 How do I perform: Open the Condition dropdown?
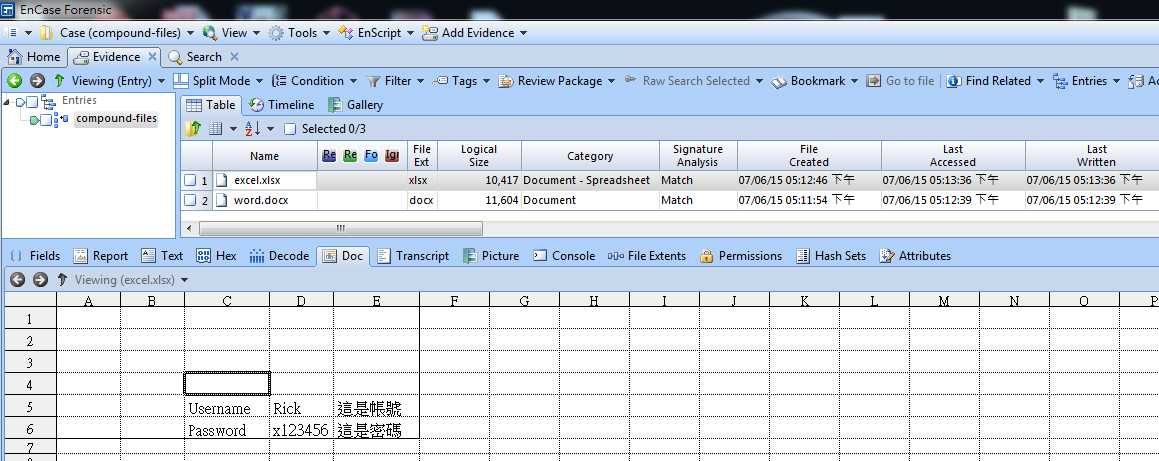pos(314,81)
